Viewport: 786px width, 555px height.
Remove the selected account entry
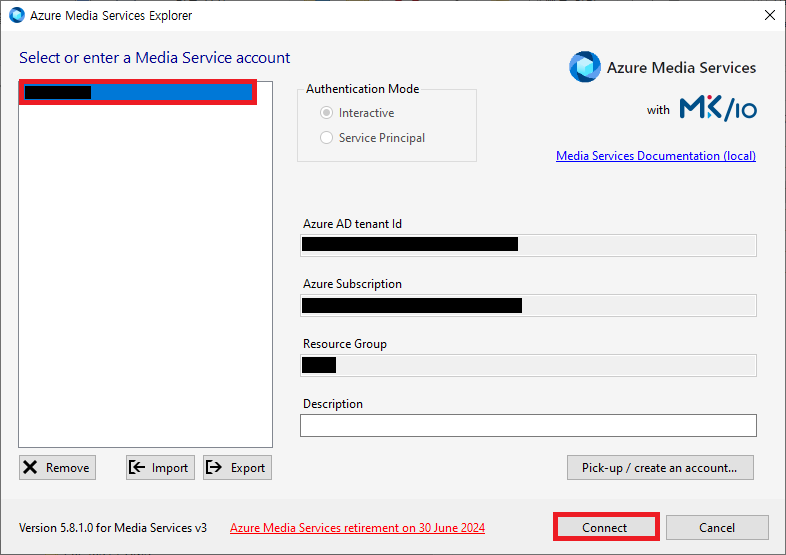(x=58, y=468)
